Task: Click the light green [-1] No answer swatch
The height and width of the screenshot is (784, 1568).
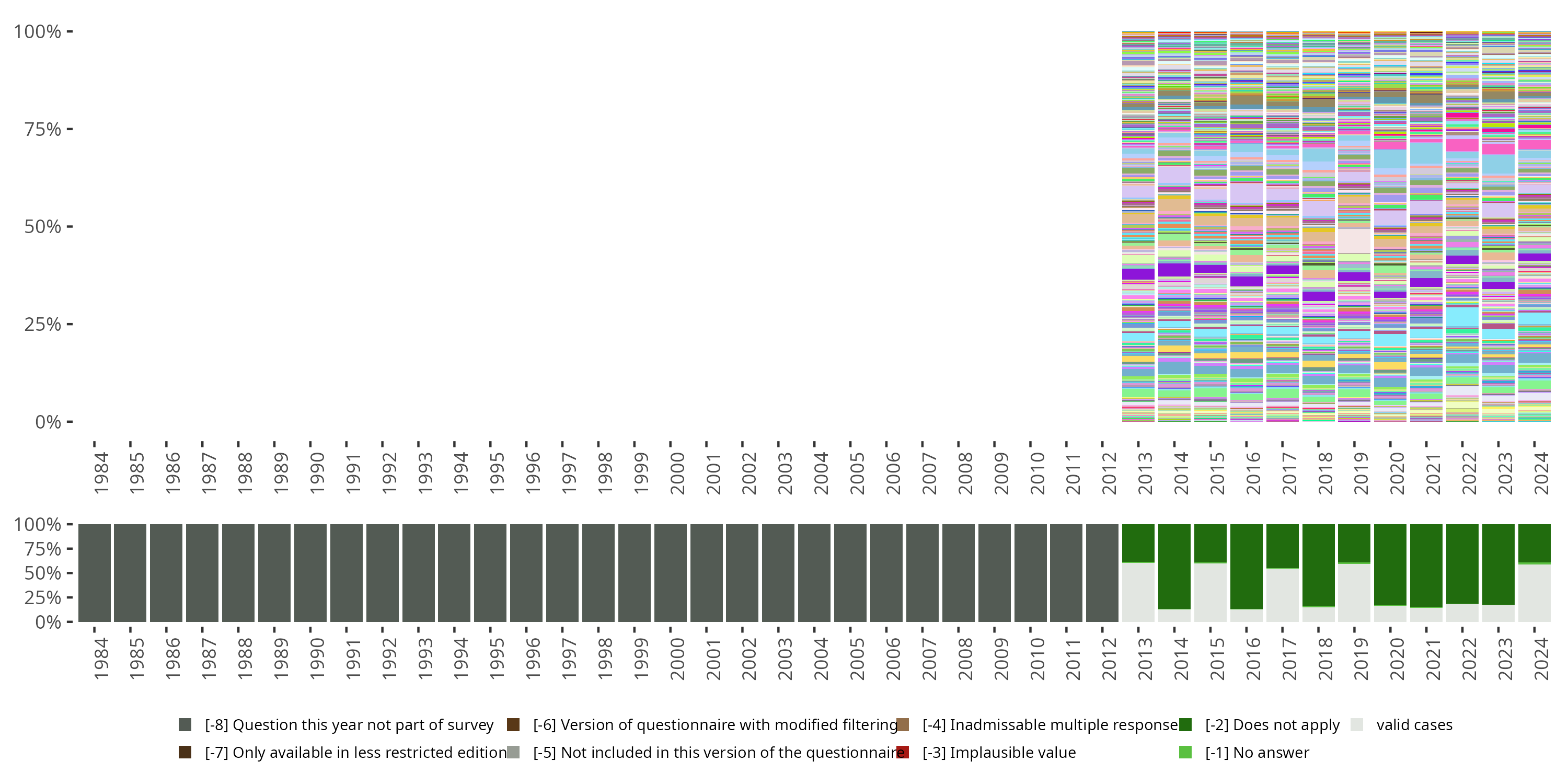Action: (1185, 752)
